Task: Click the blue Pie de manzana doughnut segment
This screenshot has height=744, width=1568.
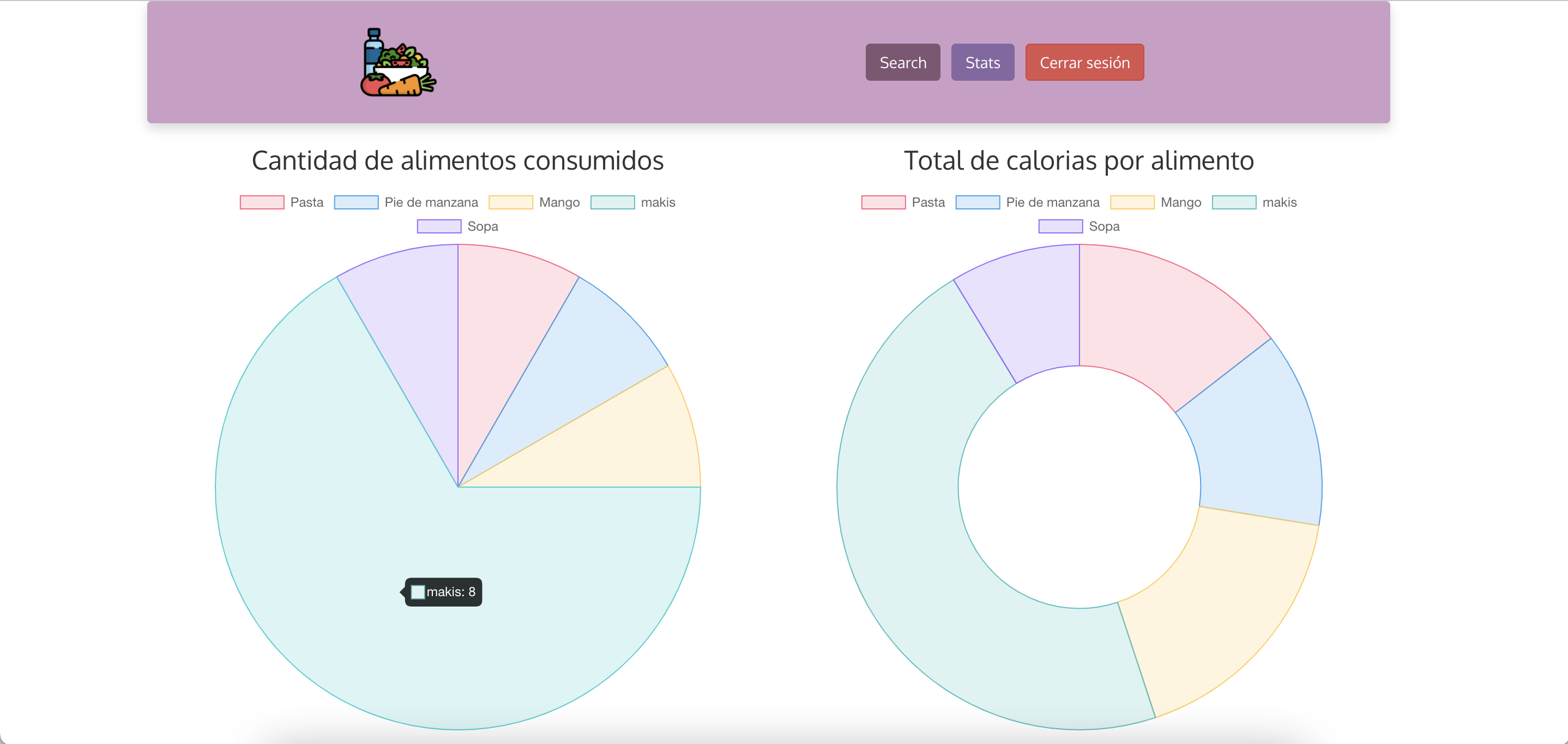Action: point(1254,445)
